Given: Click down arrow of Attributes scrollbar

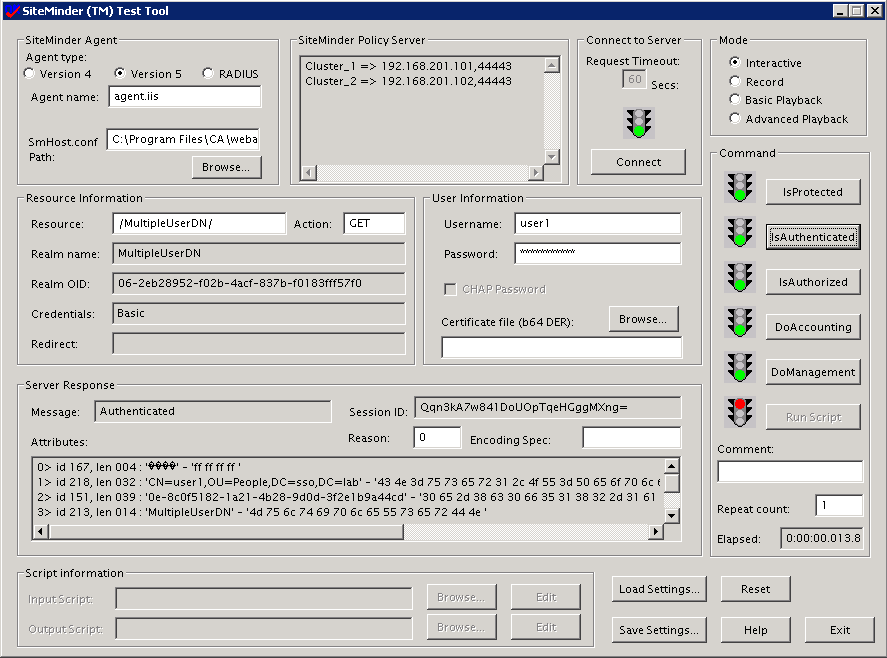Looking at the screenshot, I should coord(671,515).
